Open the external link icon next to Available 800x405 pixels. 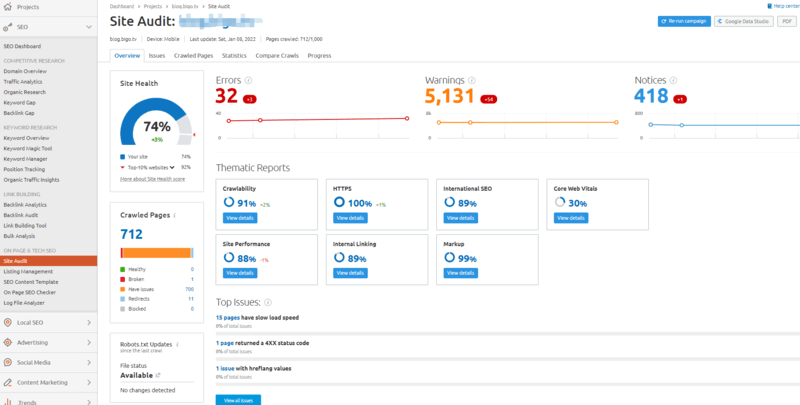(x=158, y=375)
